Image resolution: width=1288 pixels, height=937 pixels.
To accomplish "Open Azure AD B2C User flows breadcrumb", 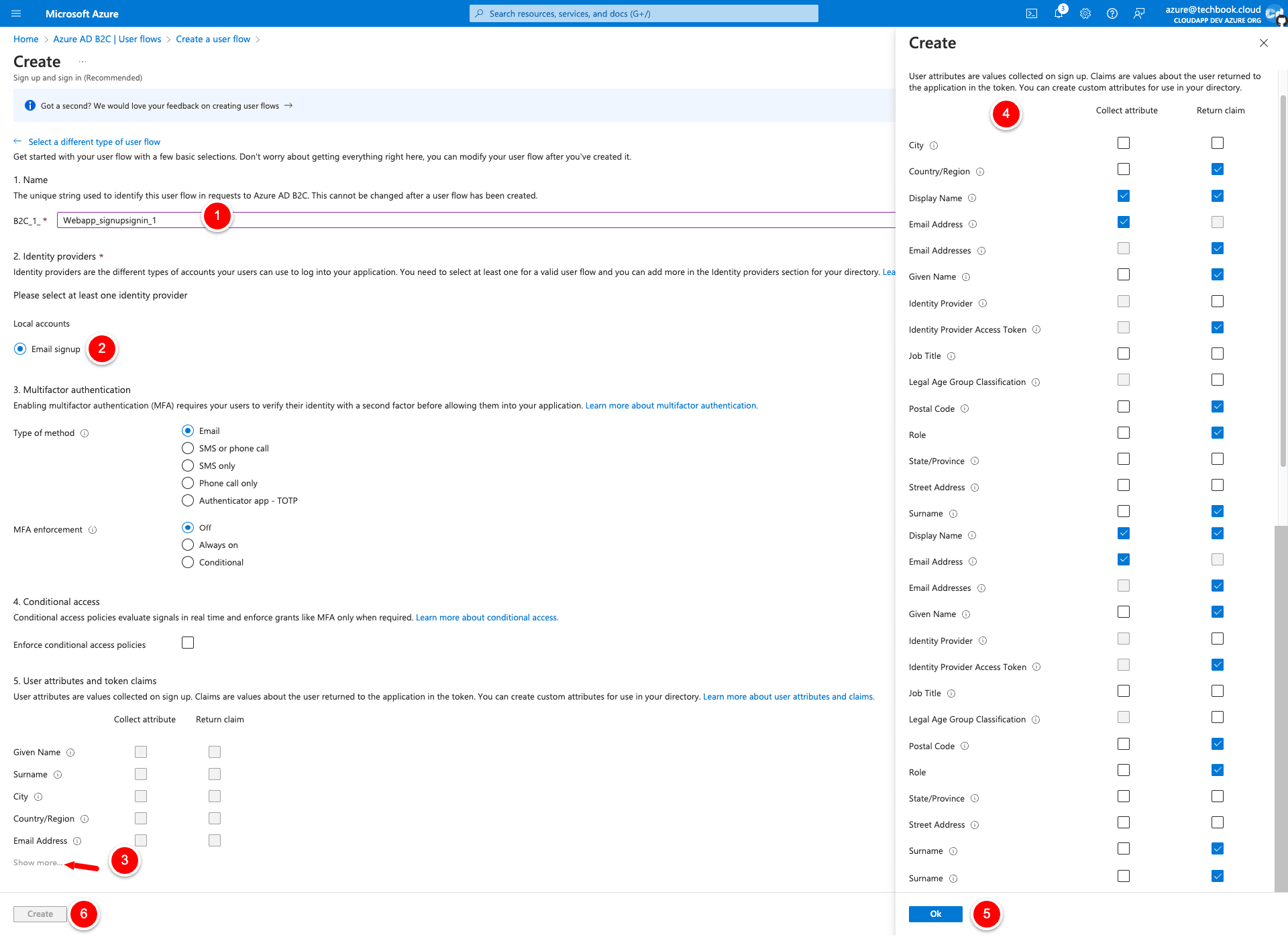I will (x=107, y=39).
